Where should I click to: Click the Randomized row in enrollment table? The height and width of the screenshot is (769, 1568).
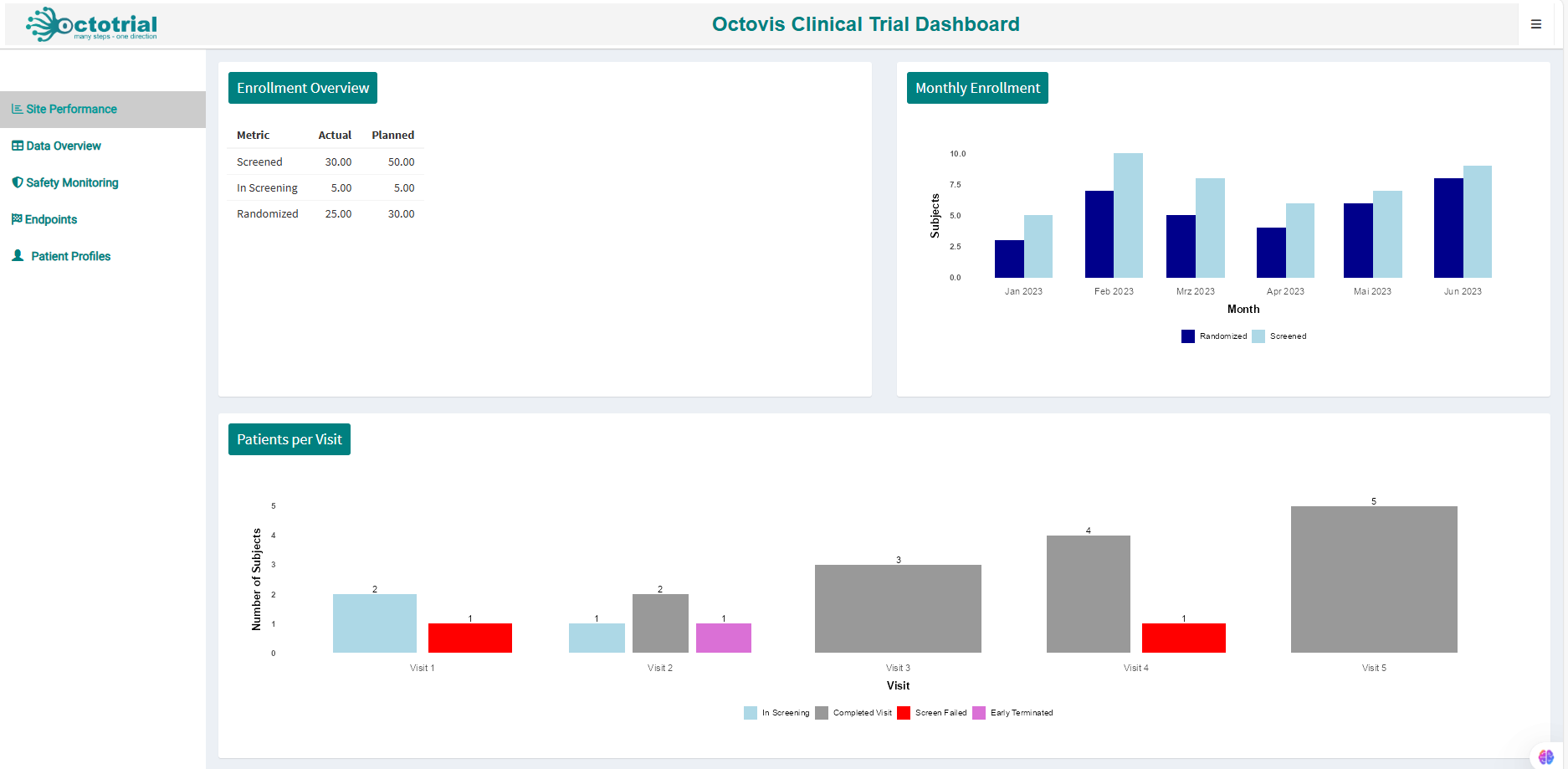[x=325, y=214]
